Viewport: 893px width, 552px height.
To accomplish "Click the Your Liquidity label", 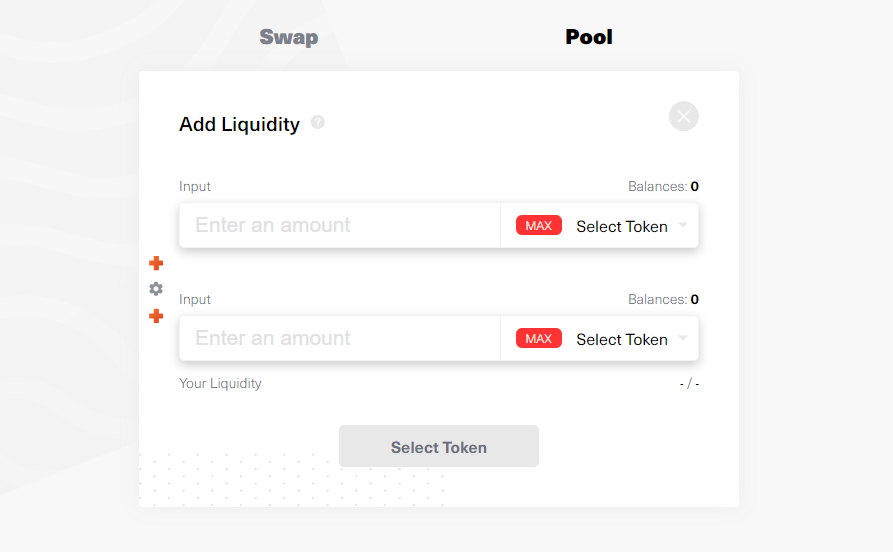I will (220, 383).
